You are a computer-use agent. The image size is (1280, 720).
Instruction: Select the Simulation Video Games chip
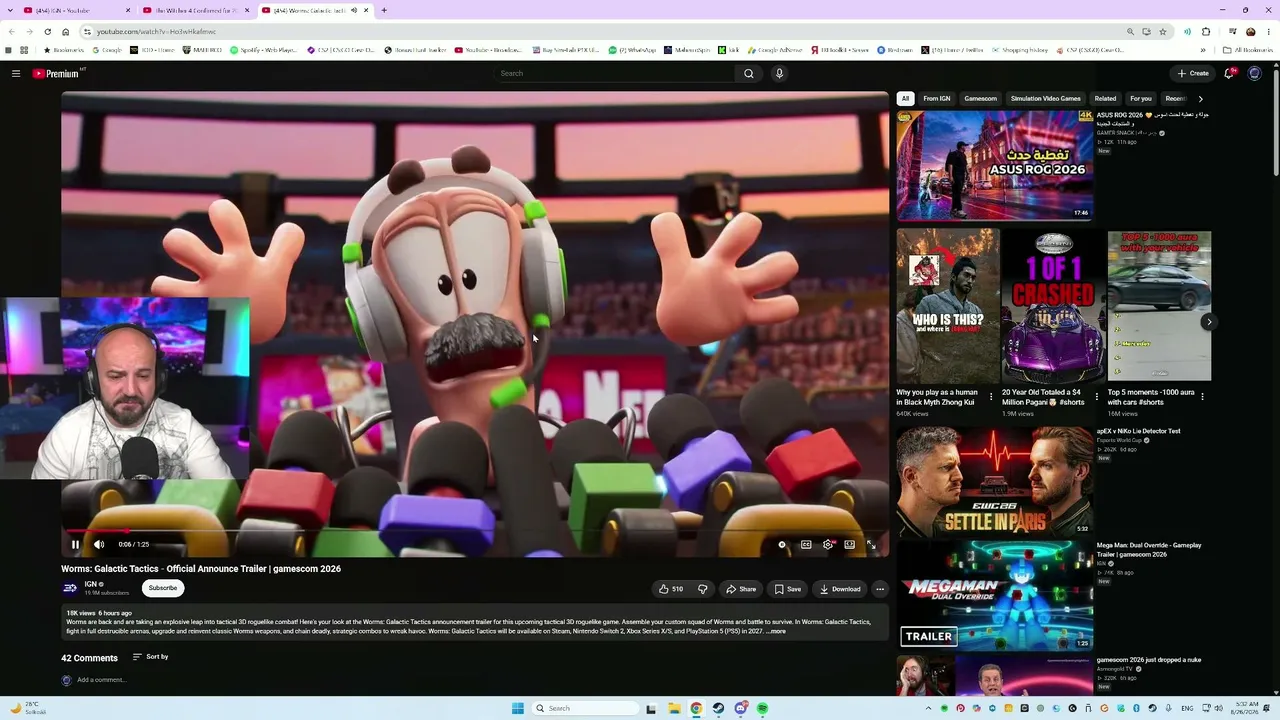[x=1046, y=99]
